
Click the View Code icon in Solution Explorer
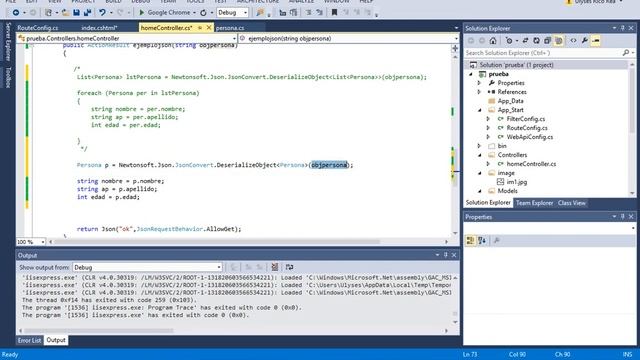(x=573, y=40)
